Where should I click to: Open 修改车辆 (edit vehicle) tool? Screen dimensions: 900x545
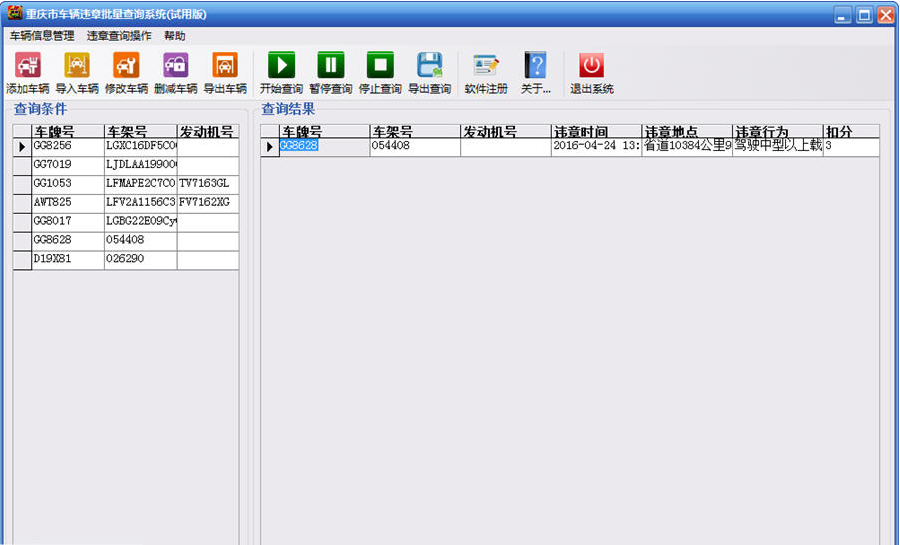(126, 66)
